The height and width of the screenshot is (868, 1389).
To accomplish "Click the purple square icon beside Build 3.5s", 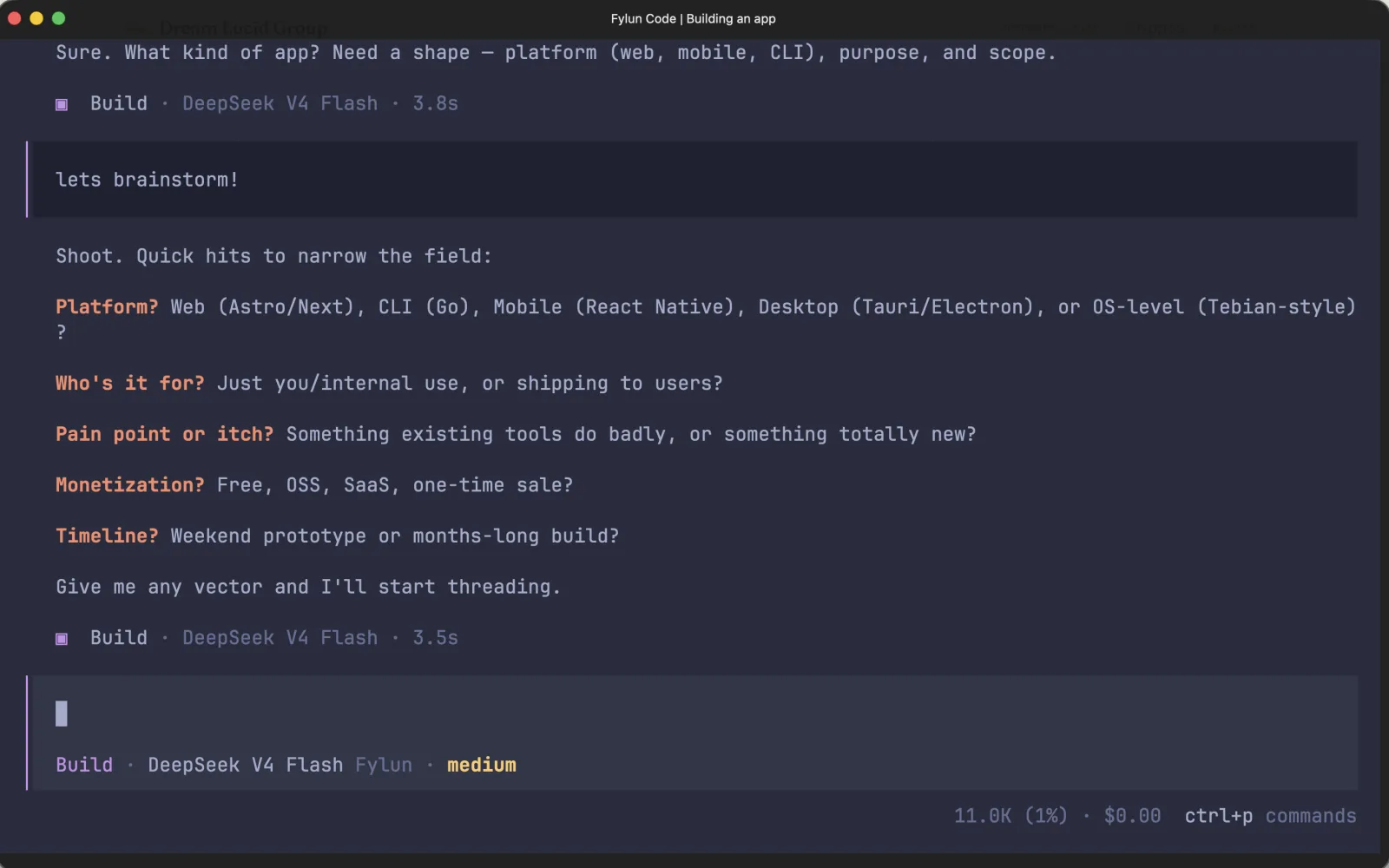I will point(62,639).
